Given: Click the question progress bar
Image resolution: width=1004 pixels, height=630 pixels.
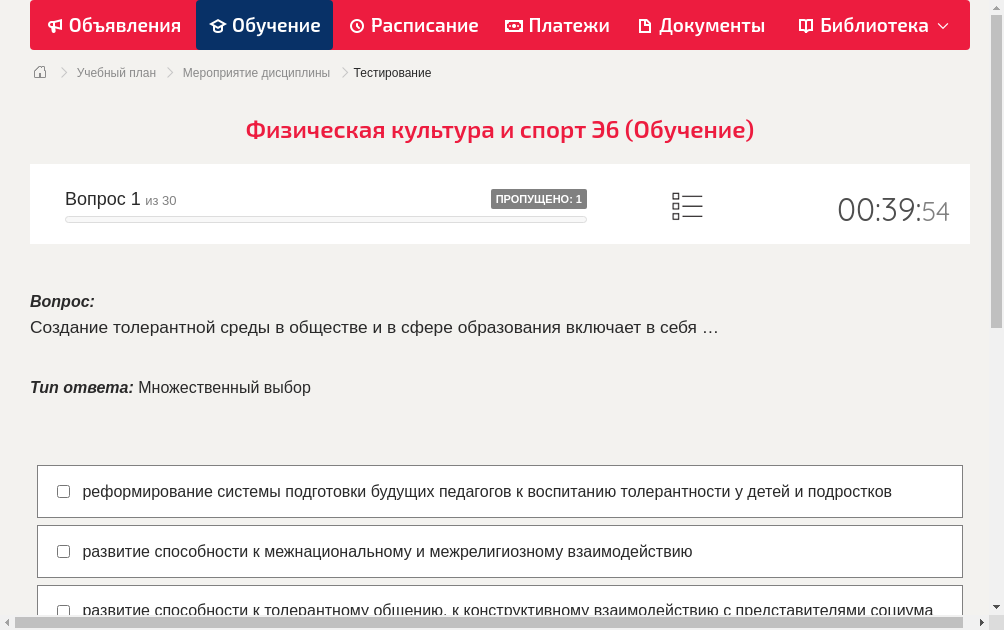Looking at the screenshot, I should click(325, 219).
